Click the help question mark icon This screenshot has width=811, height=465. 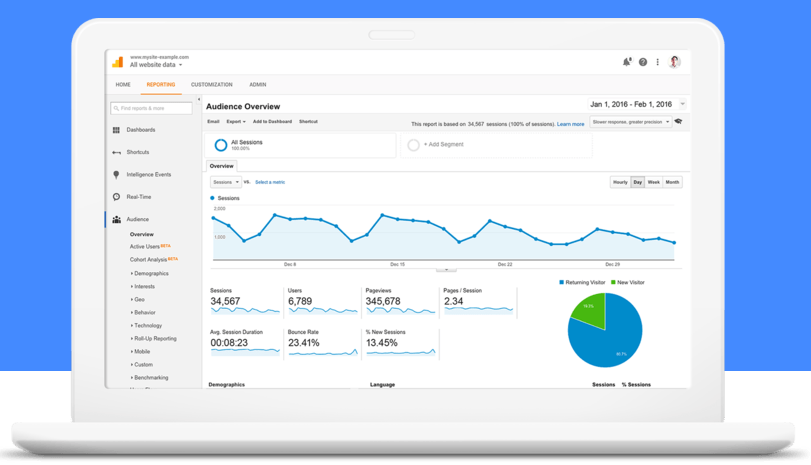(x=643, y=62)
